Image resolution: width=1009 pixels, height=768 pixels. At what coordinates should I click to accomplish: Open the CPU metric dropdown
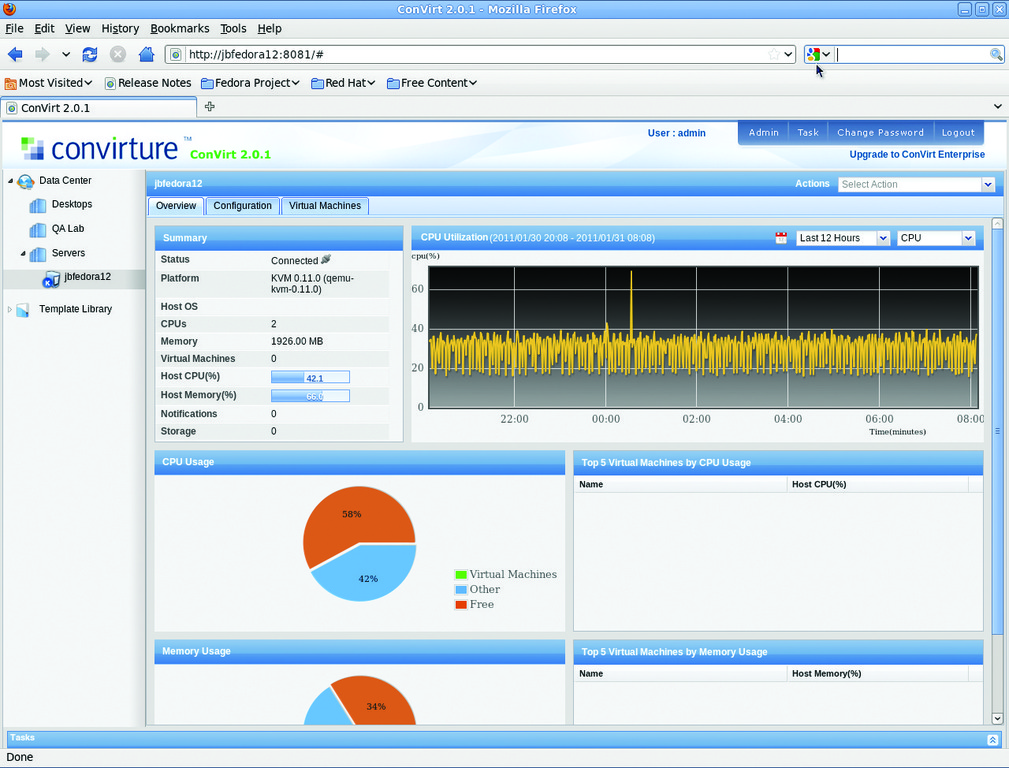[967, 238]
